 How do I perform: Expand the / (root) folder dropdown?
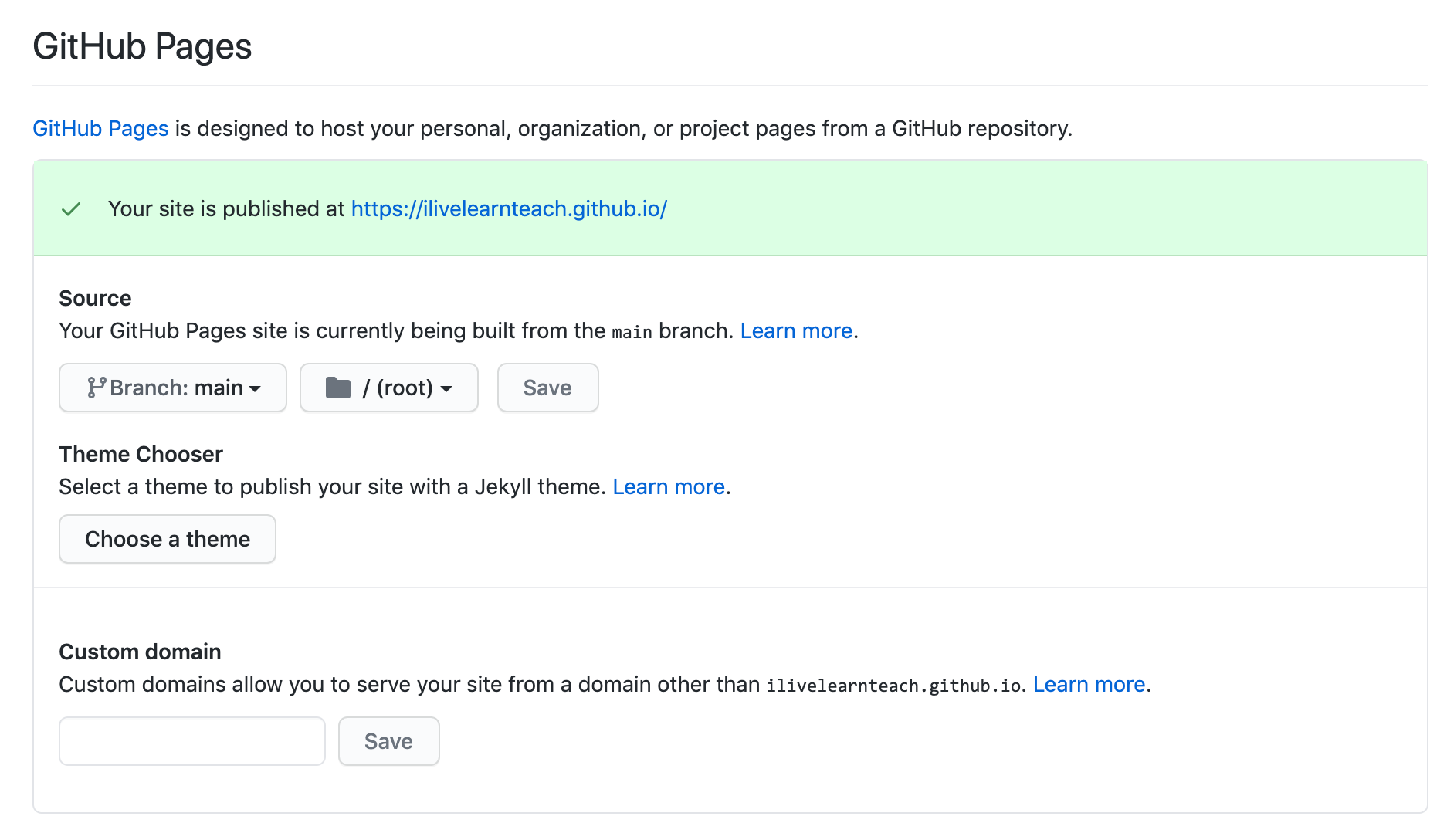click(389, 388)
